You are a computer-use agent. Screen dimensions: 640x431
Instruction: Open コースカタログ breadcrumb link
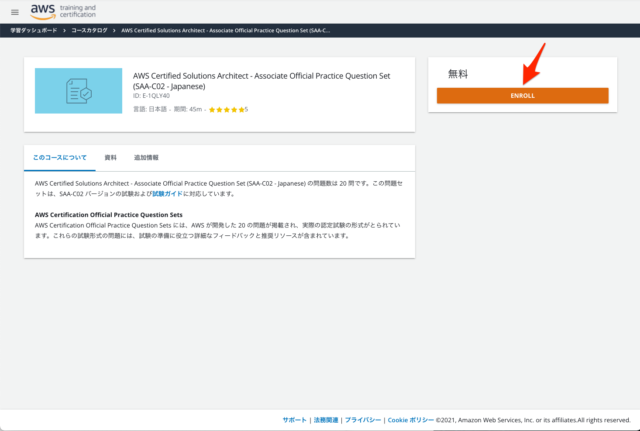(x=89, y=31)
